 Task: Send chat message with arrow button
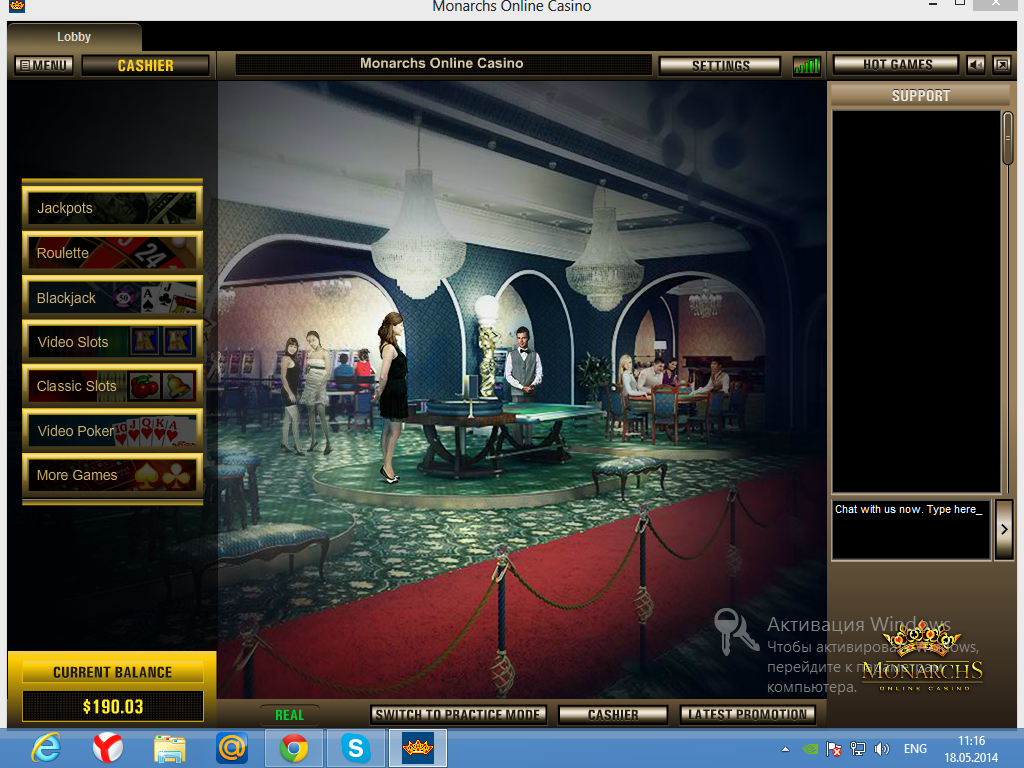[1004, 530]
